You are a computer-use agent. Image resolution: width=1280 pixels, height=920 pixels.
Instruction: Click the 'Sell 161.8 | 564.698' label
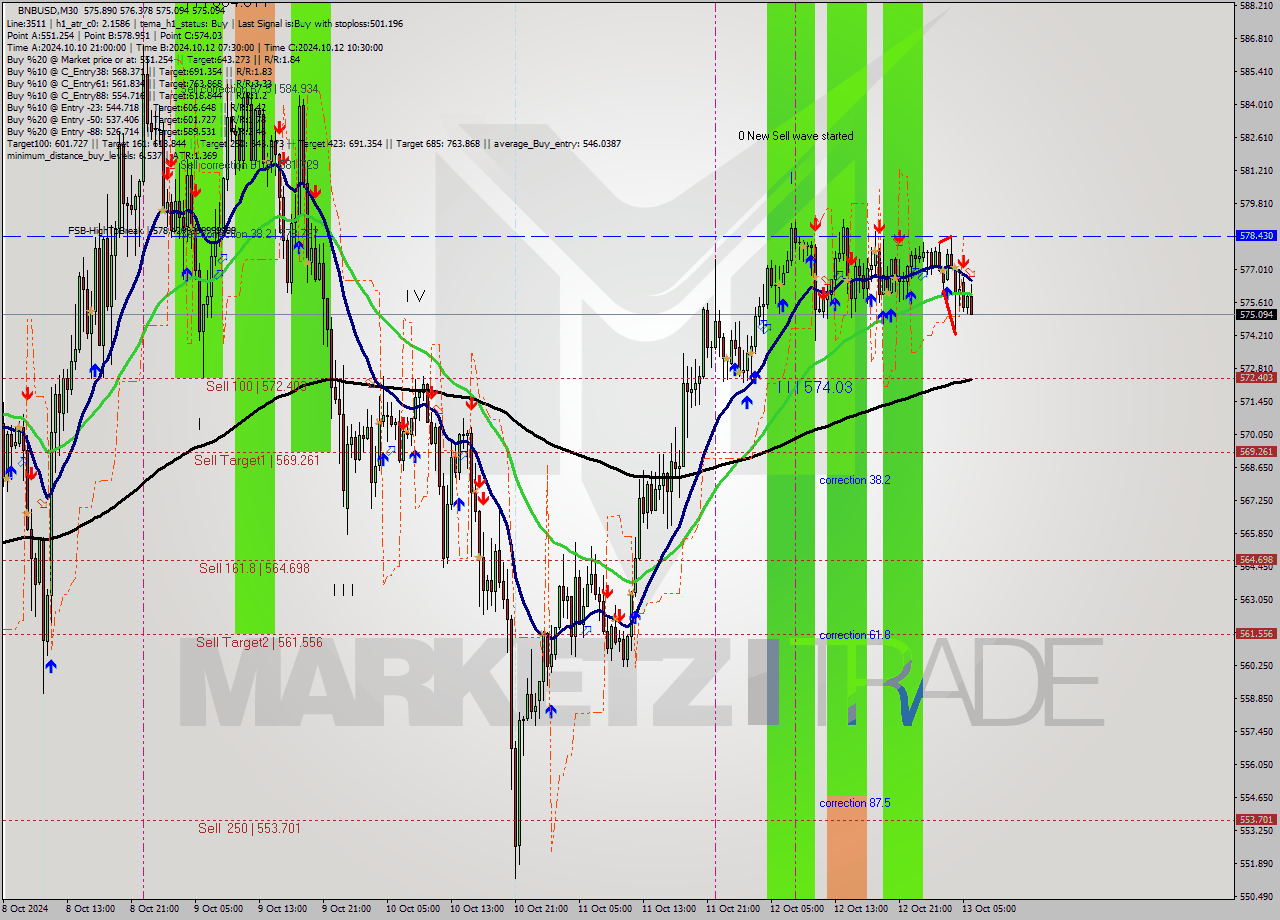pos(254,568)
